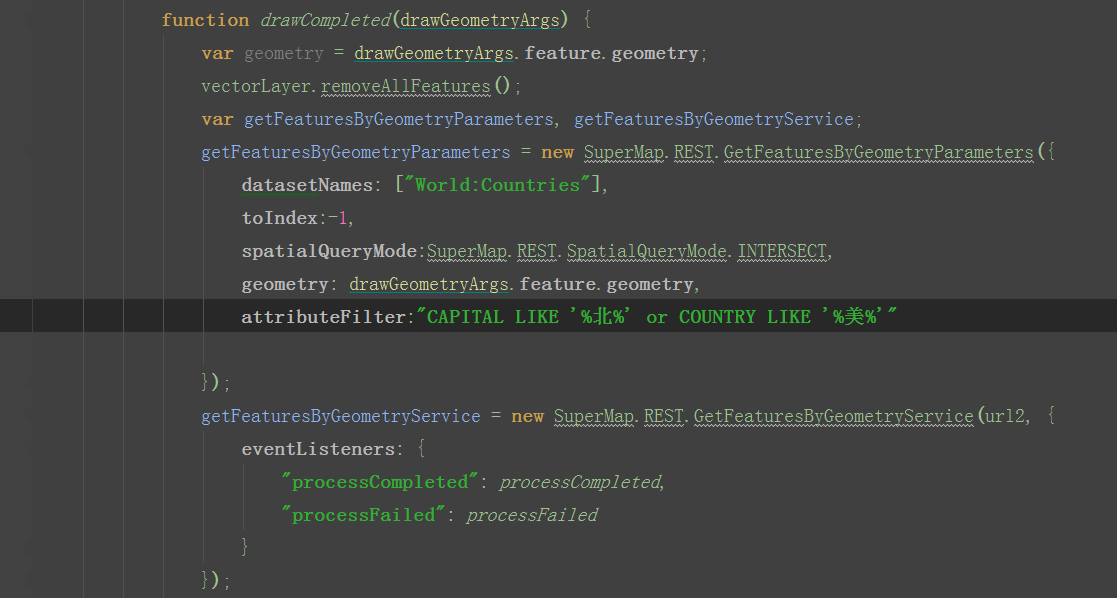Screen dimensions: 1117x598
Task: Click SpatialQueryMode in the enum path
Action: click(x=647, y=251)
